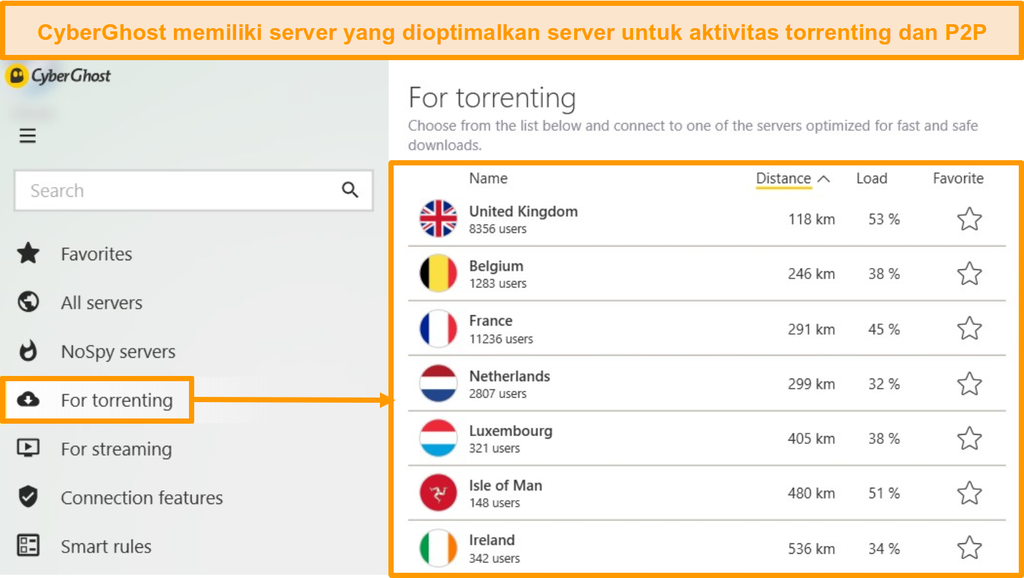Click the search magnifier icon
1024x578 pixels.
pos(350,190)
